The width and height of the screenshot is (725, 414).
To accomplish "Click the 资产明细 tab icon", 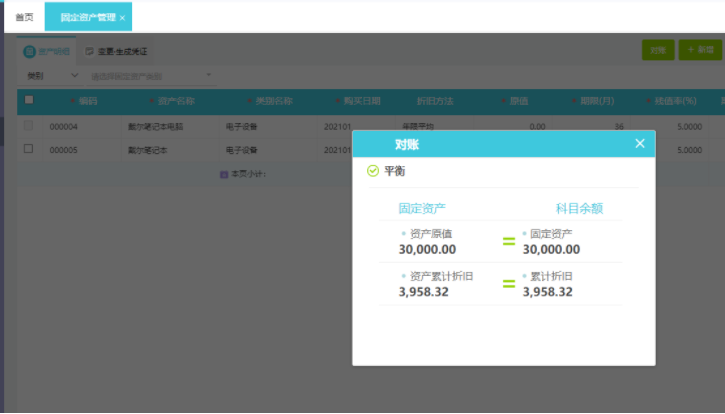I will 29,51.
